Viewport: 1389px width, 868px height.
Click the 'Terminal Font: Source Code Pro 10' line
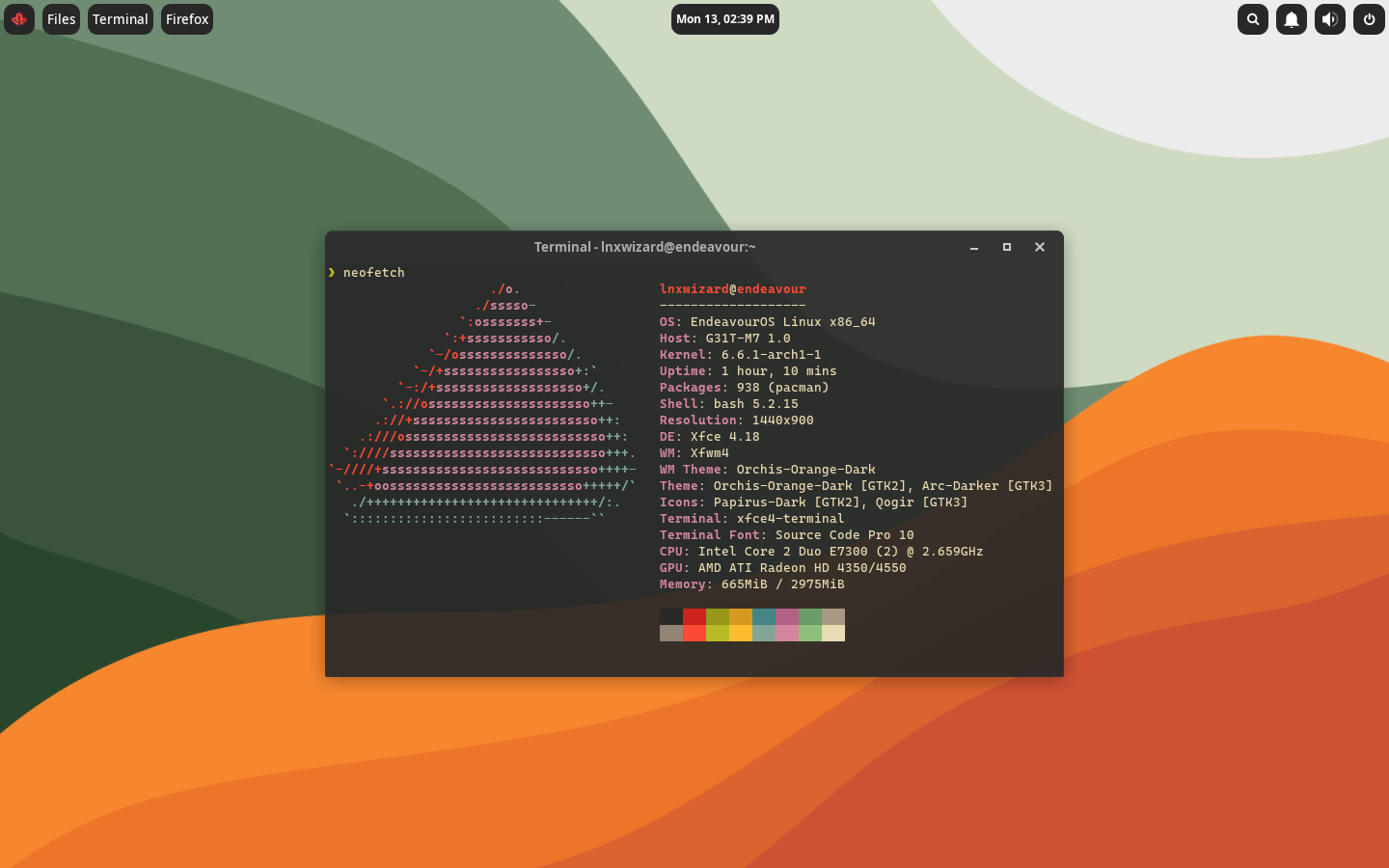(787, 535)
